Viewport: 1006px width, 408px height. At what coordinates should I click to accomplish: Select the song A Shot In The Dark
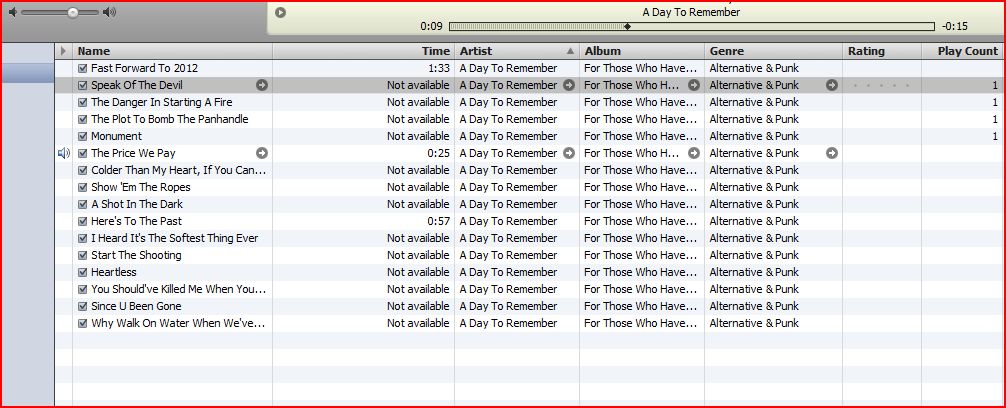pos(137,204)
